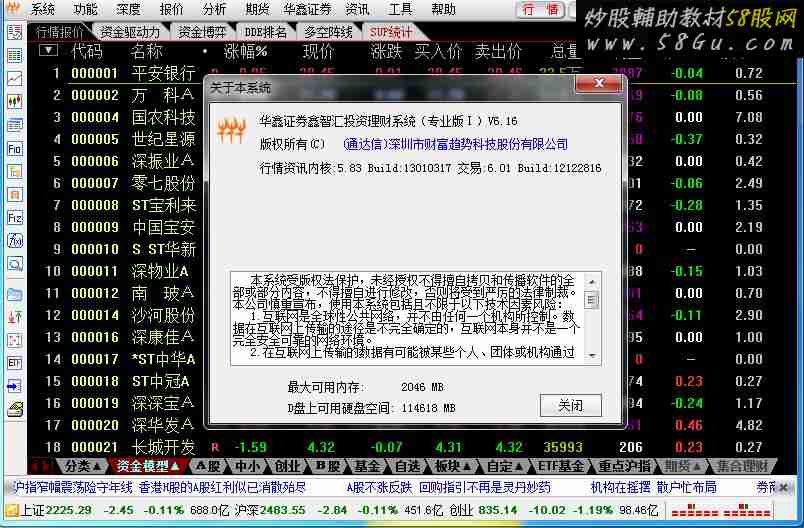Click the blue right-arrow sidebar icon

pyautogui.click(x=15, y=386)
